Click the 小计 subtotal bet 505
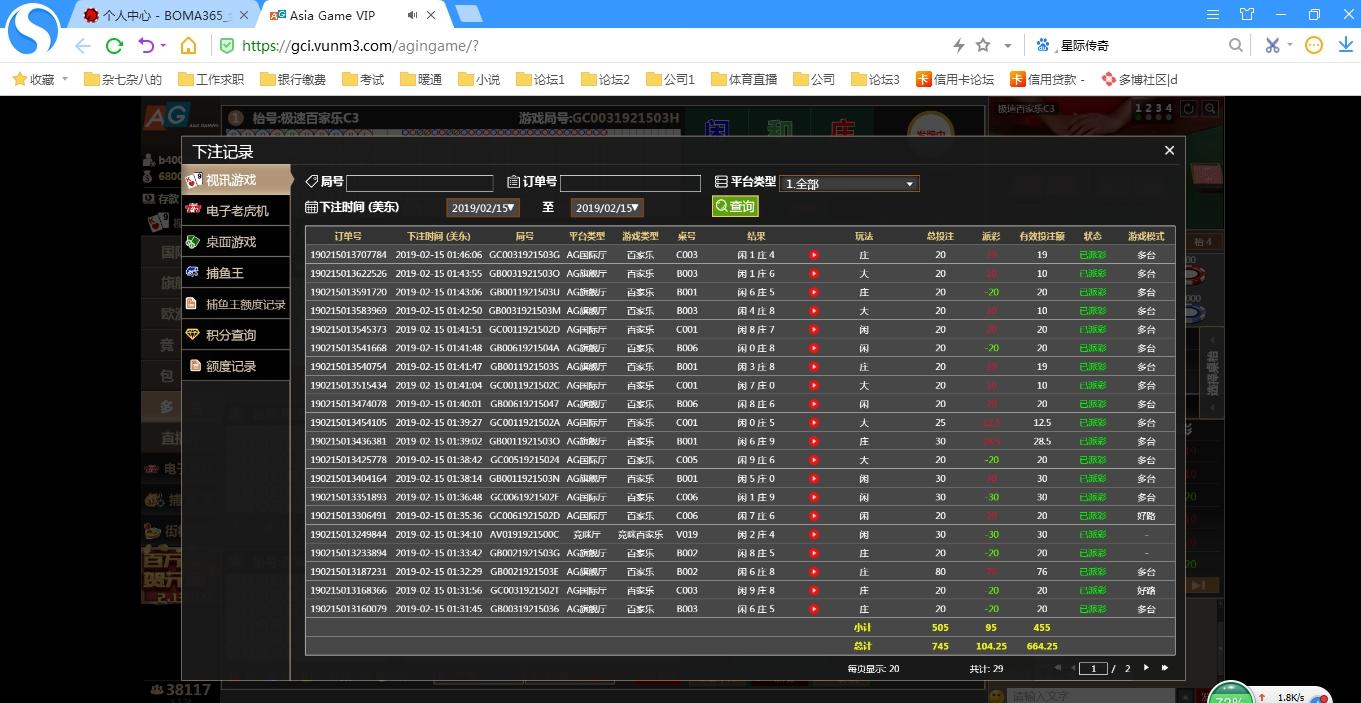 940,628
